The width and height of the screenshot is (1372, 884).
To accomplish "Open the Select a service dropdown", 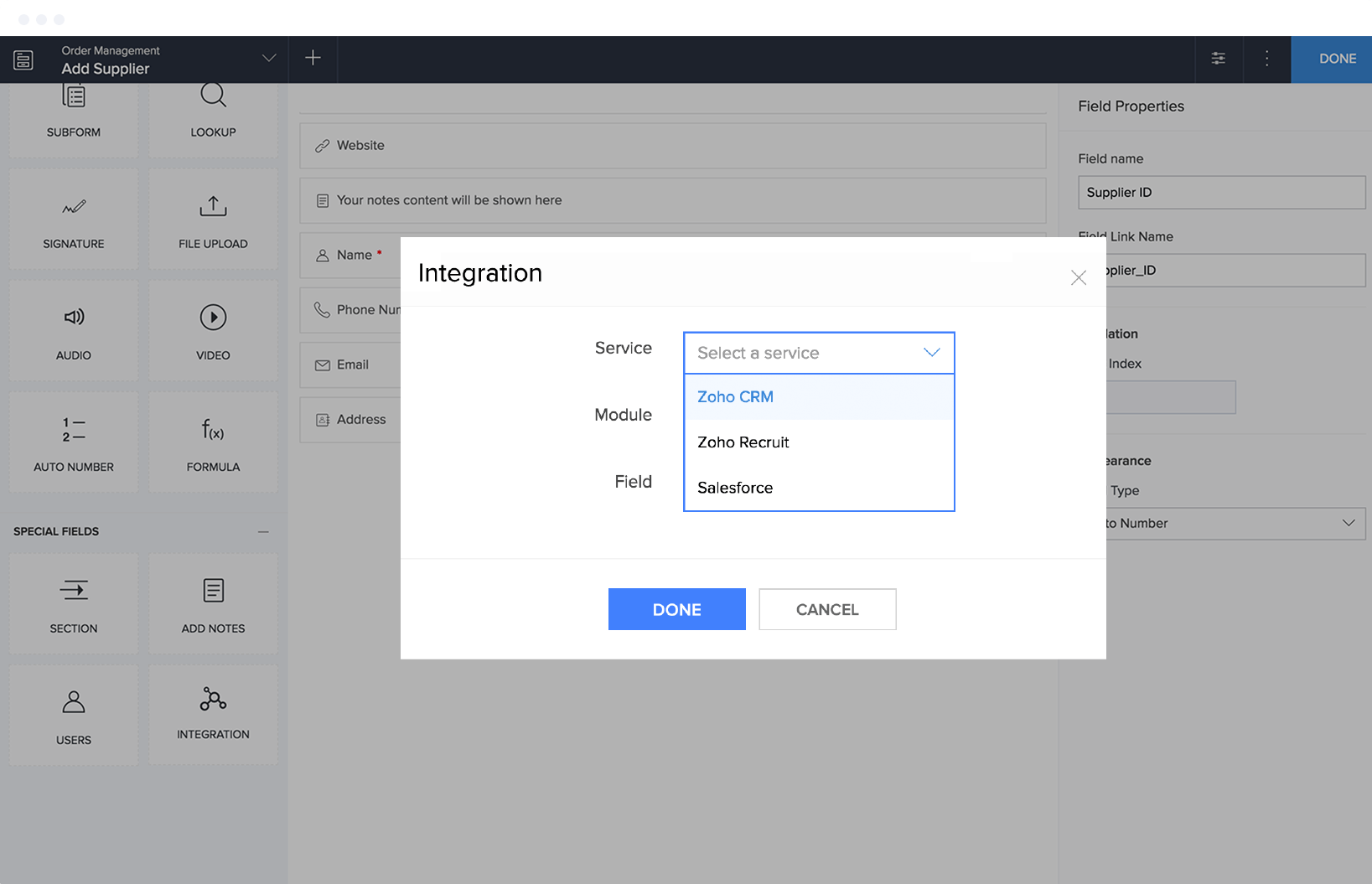I will point(819,353).
